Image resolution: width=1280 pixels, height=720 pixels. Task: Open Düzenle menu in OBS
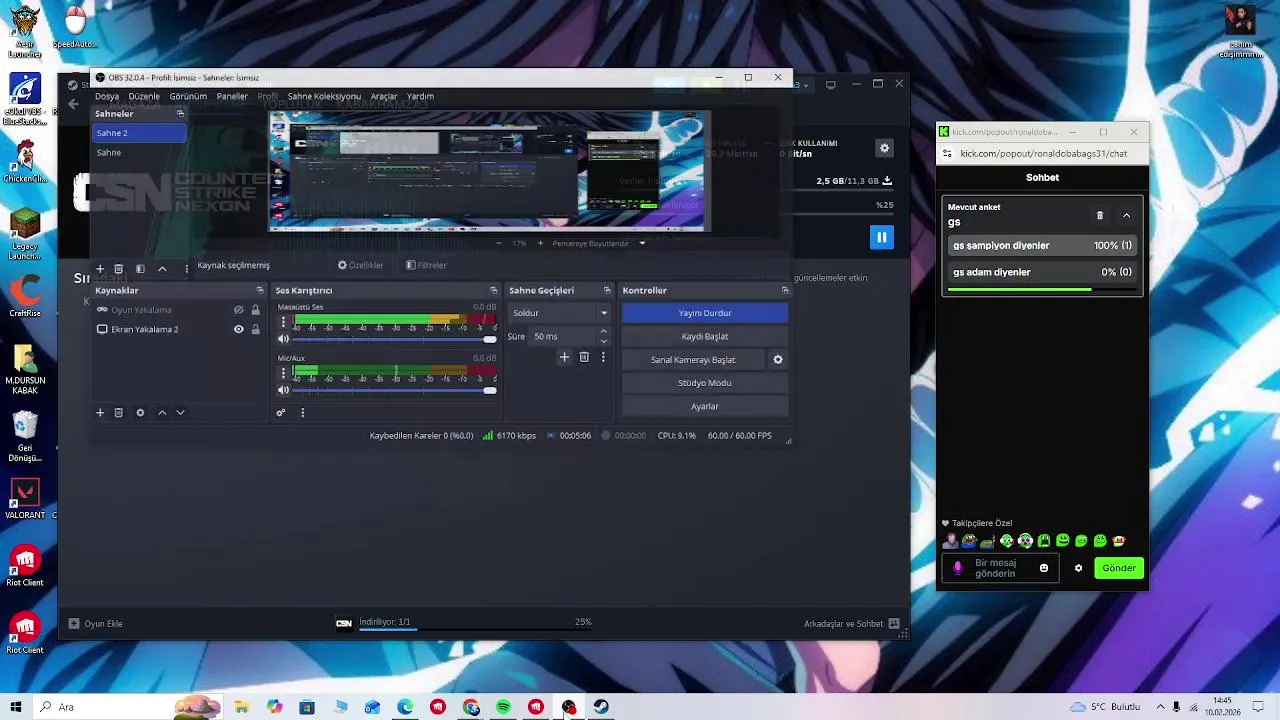(144, 96)
